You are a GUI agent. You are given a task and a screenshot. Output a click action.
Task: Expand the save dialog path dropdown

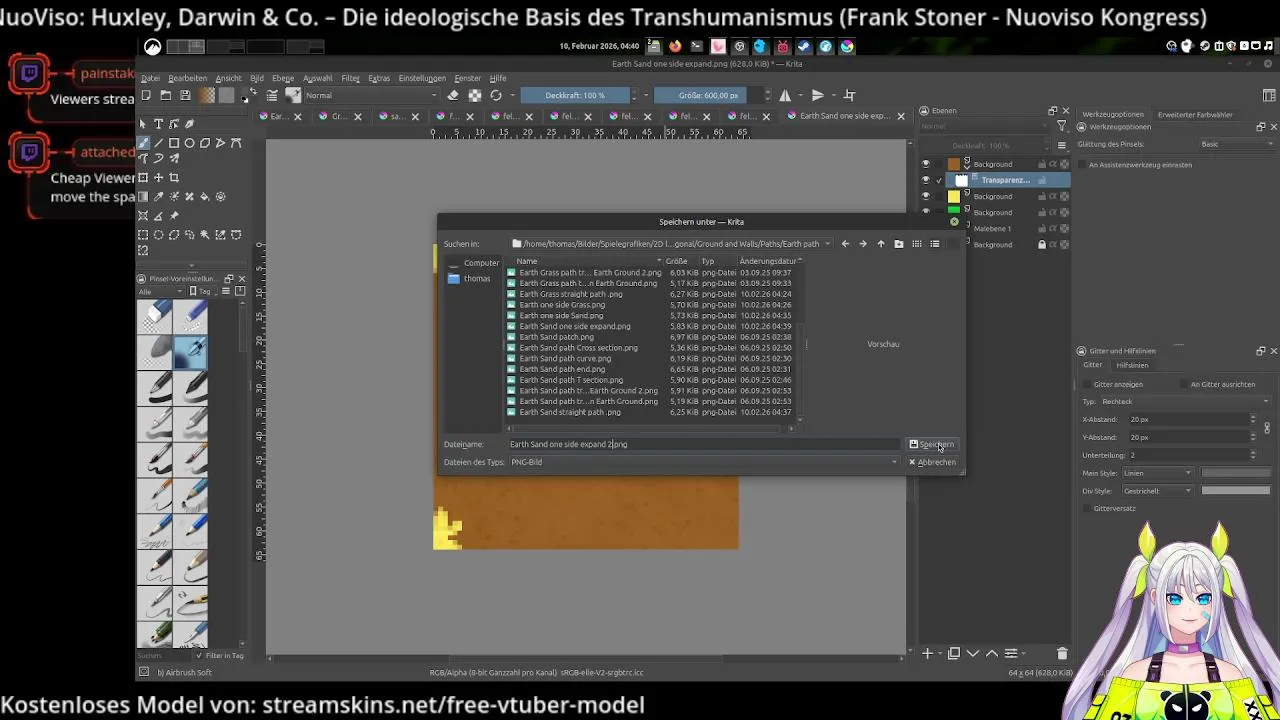[827, 244]
